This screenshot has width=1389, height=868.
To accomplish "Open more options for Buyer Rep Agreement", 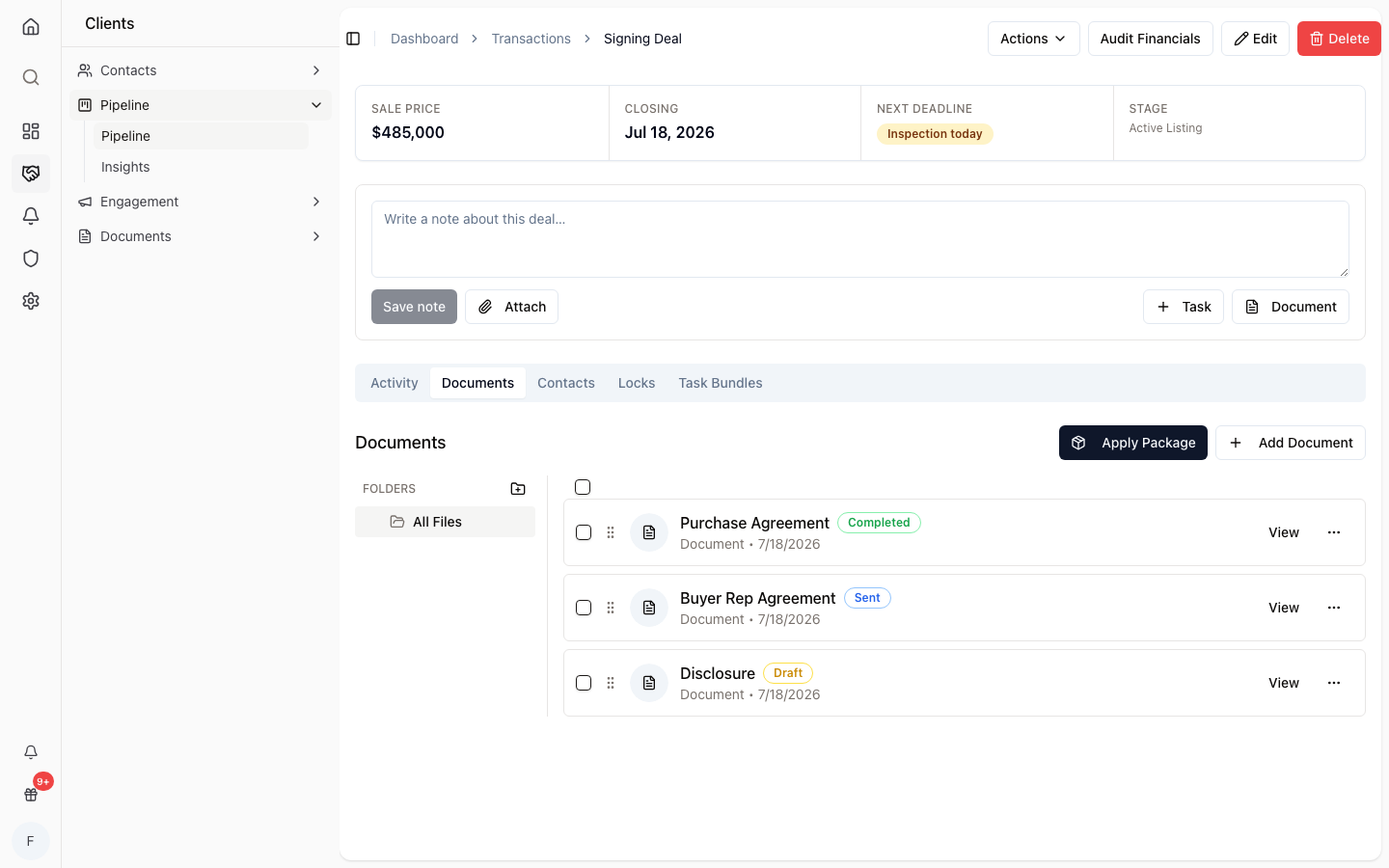I will 1334,608.
